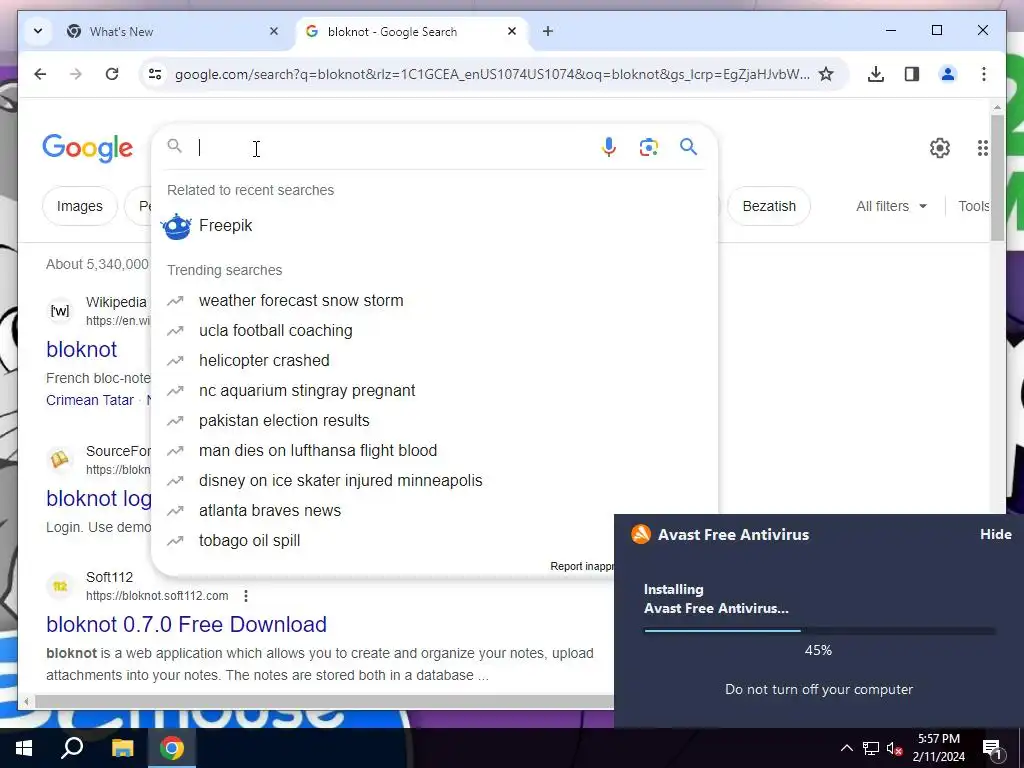Select suggestion weather forecast snow storm
Screen dimensions: 1024x768
pyautogui.click(x=434, y=300)
